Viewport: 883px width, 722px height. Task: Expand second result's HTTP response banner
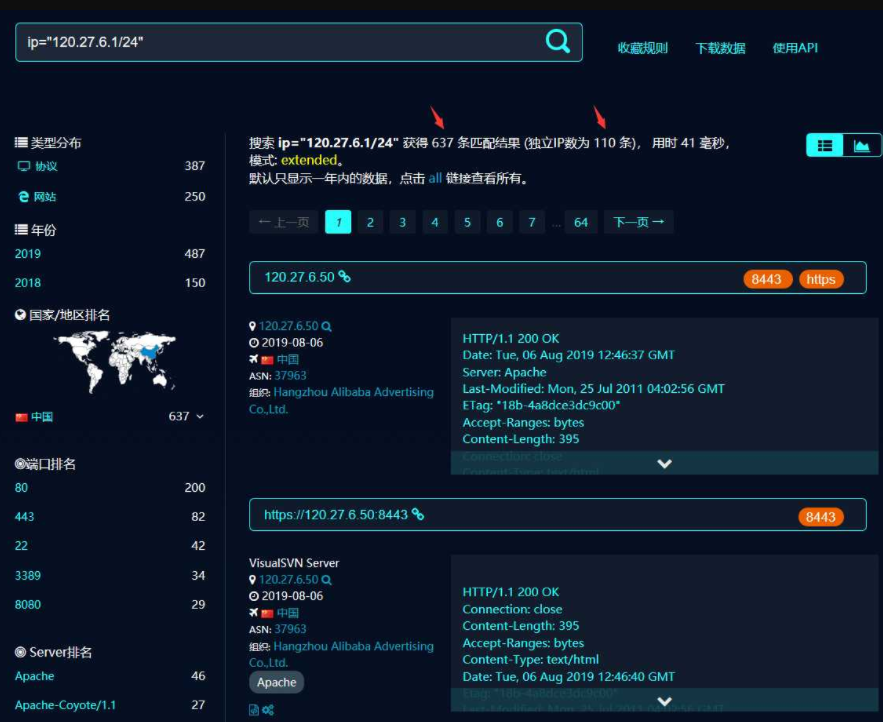[665, 701]
